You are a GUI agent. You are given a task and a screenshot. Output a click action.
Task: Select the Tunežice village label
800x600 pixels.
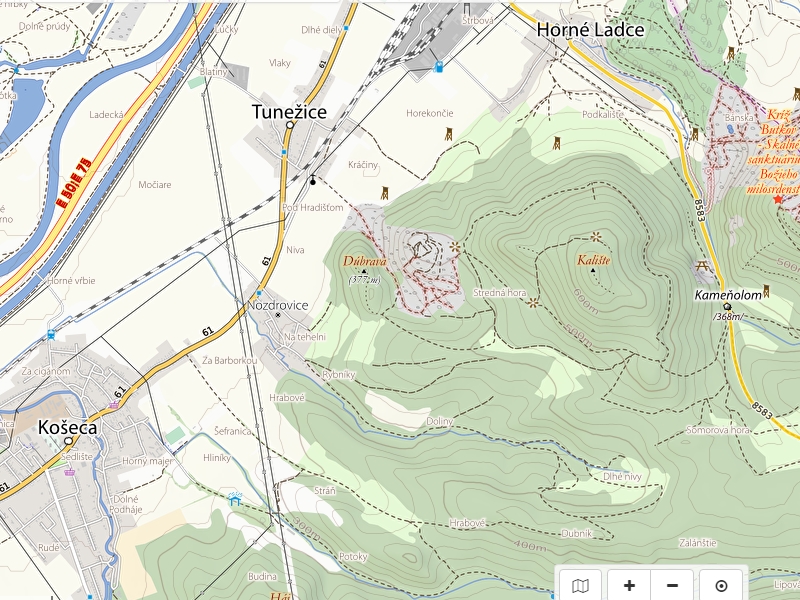[x=289, y=112]
